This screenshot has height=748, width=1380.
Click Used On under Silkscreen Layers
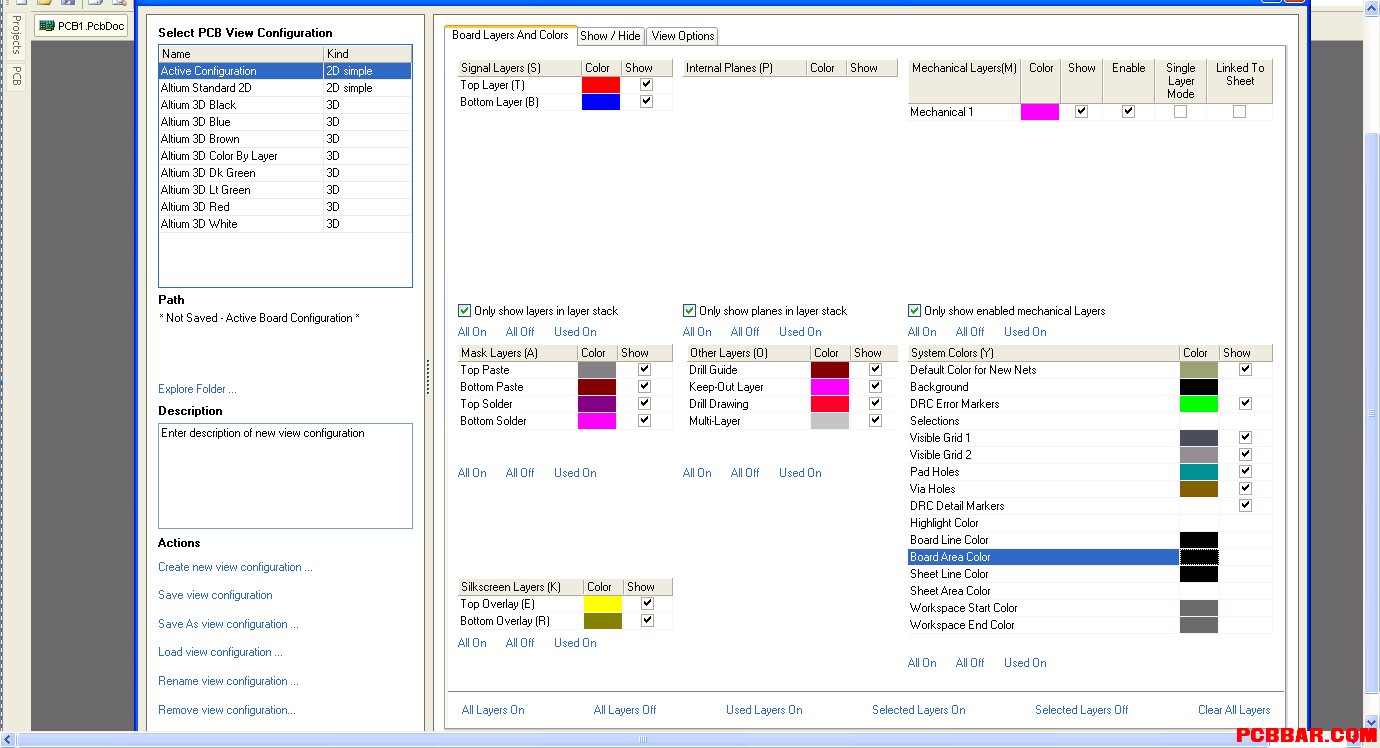coord(575,643)
